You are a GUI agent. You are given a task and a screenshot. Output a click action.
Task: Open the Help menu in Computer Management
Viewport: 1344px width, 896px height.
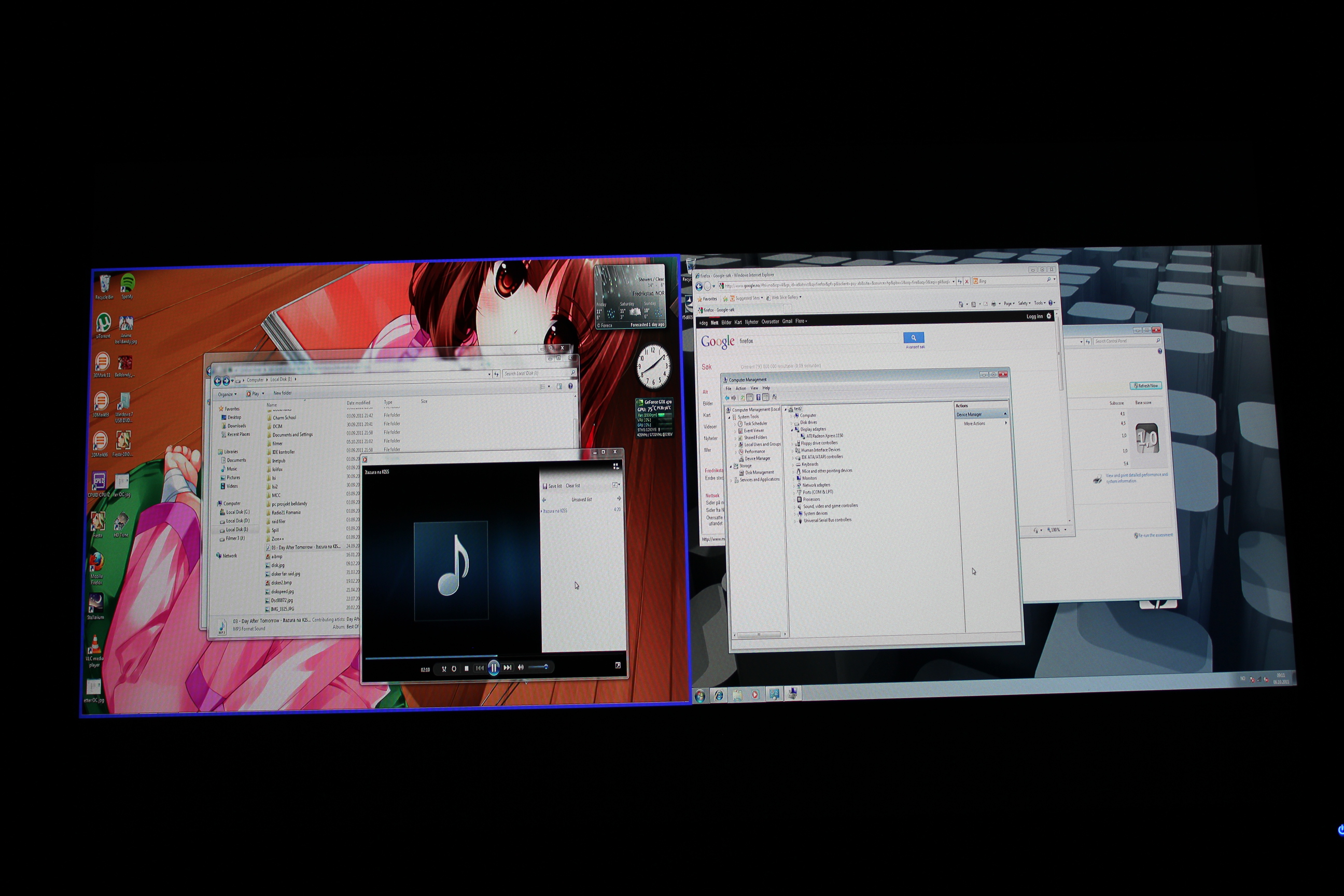[766, 388]
